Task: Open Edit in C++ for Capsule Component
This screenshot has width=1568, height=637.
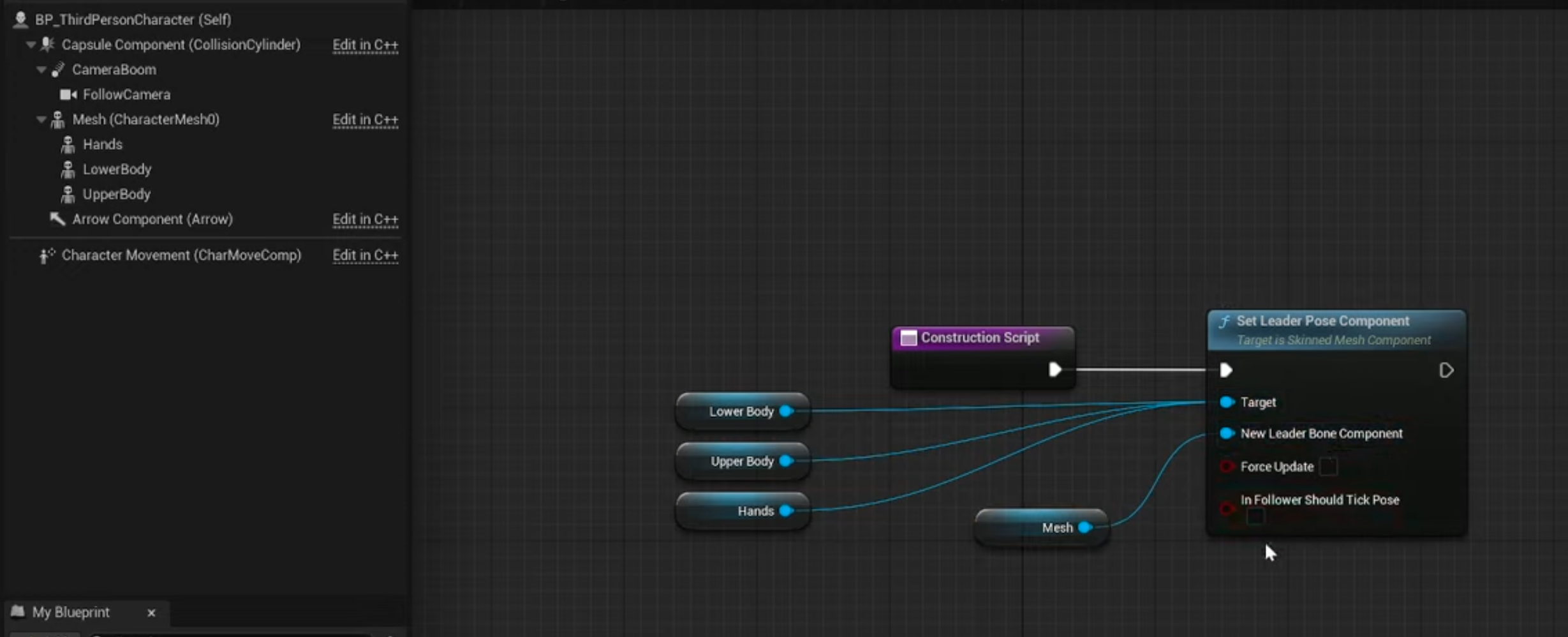Action: coord(366,45)
